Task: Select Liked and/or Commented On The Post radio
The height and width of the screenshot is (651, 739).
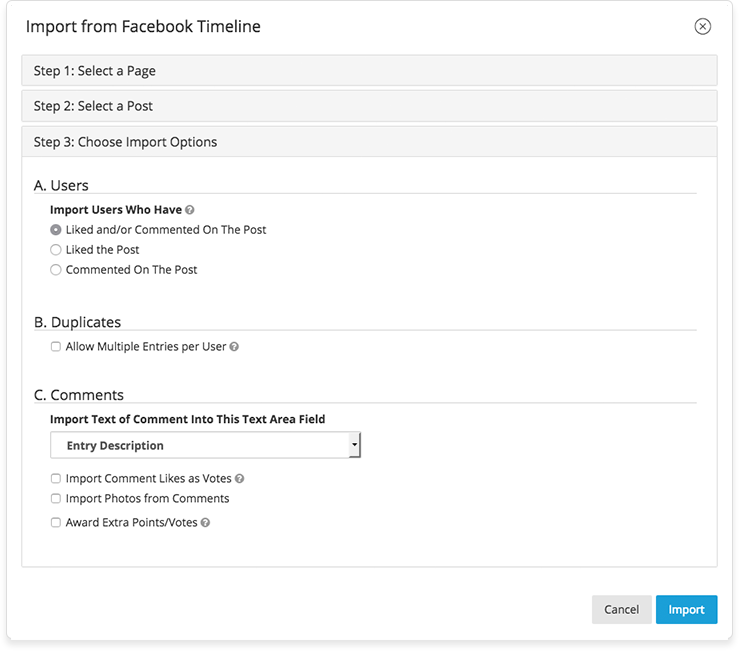Action: (56, 230)
